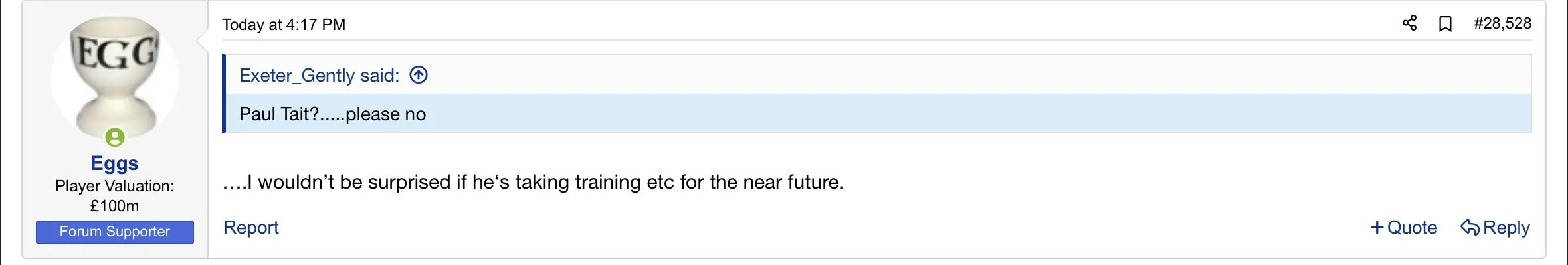Image resolution: width=1568 pixels, height=265 pixels.
Task: Open the Eggs user profile link
Action: [114, 163]
